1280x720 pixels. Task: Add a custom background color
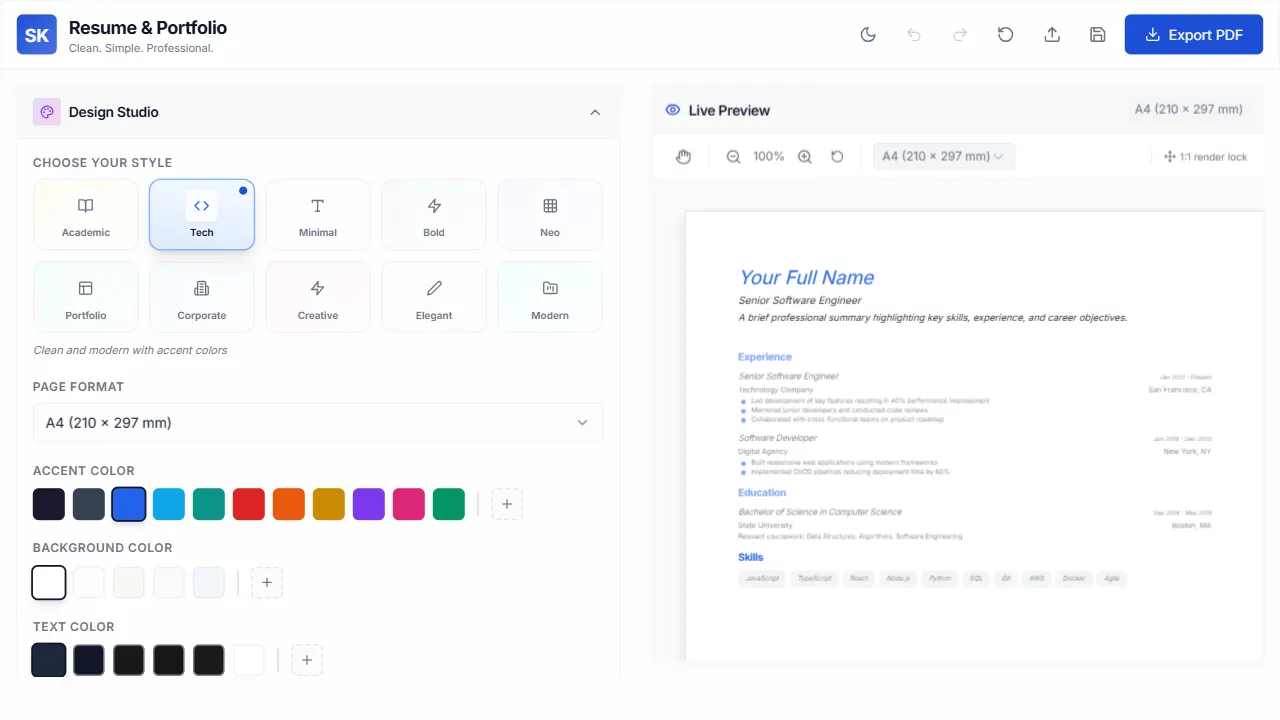[x=267, y=582]
